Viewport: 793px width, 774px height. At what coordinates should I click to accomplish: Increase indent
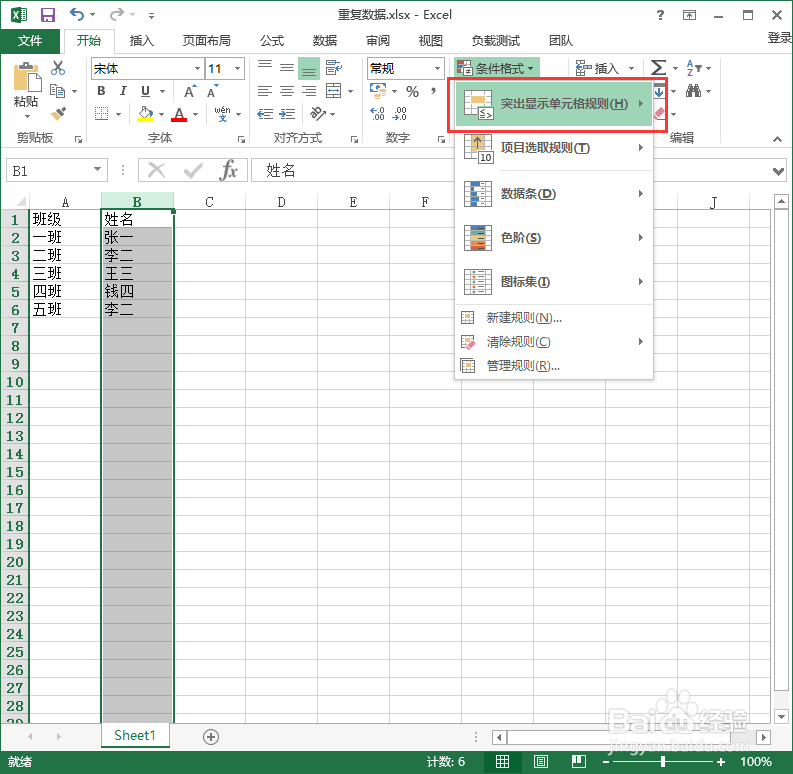click(x=287, y=114)
